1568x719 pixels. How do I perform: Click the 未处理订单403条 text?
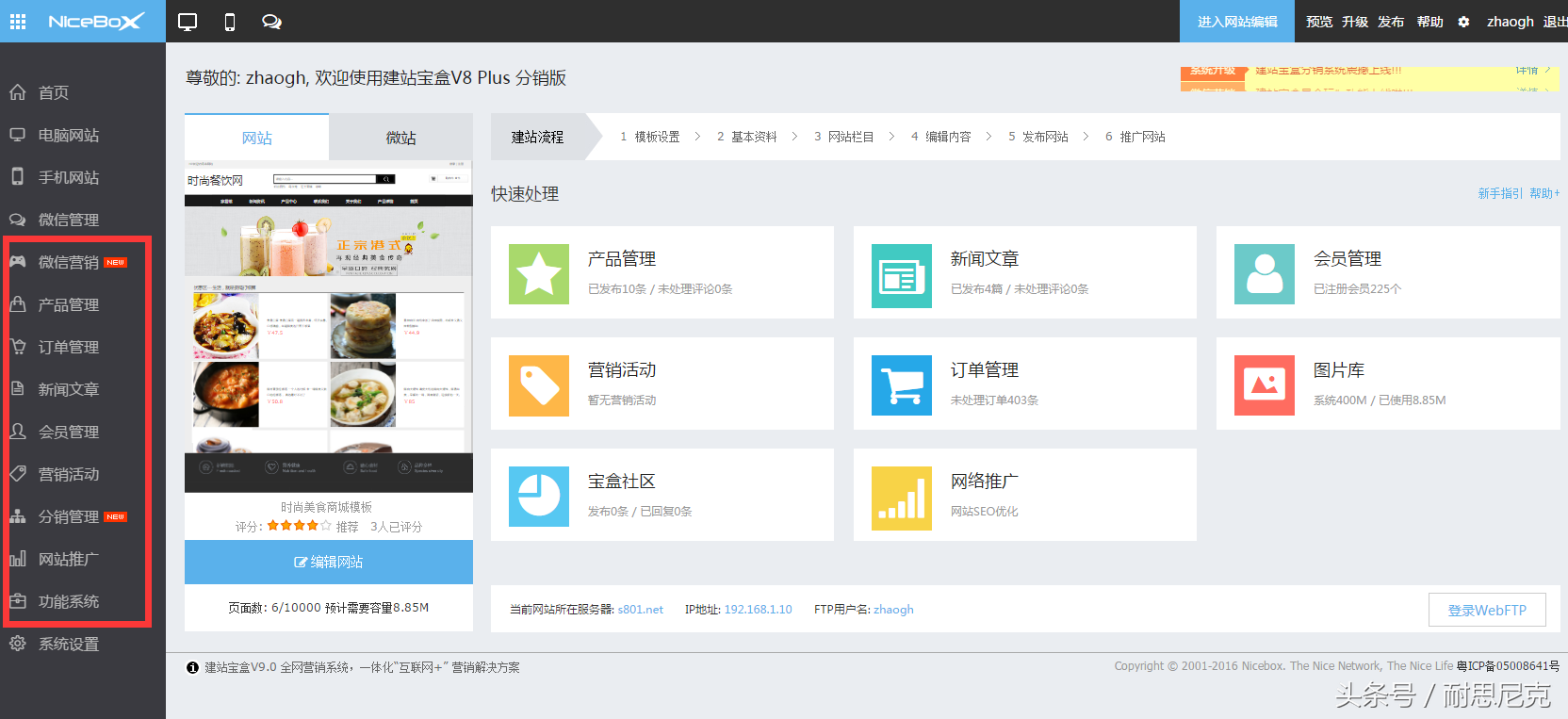point(994,400)
